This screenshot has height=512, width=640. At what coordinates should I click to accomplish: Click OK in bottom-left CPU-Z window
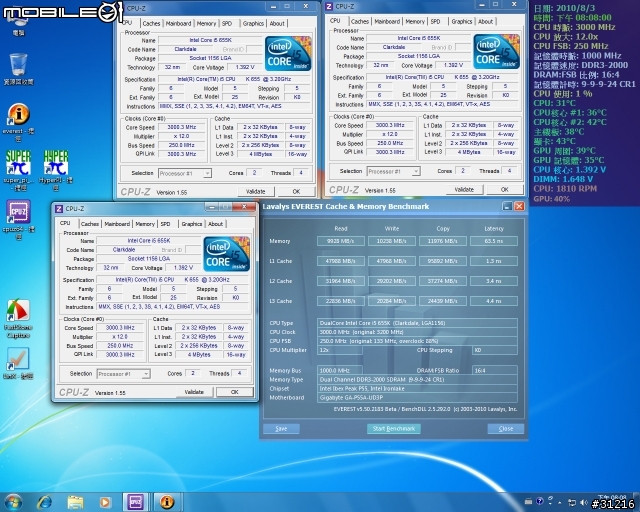tap(234, 392)
